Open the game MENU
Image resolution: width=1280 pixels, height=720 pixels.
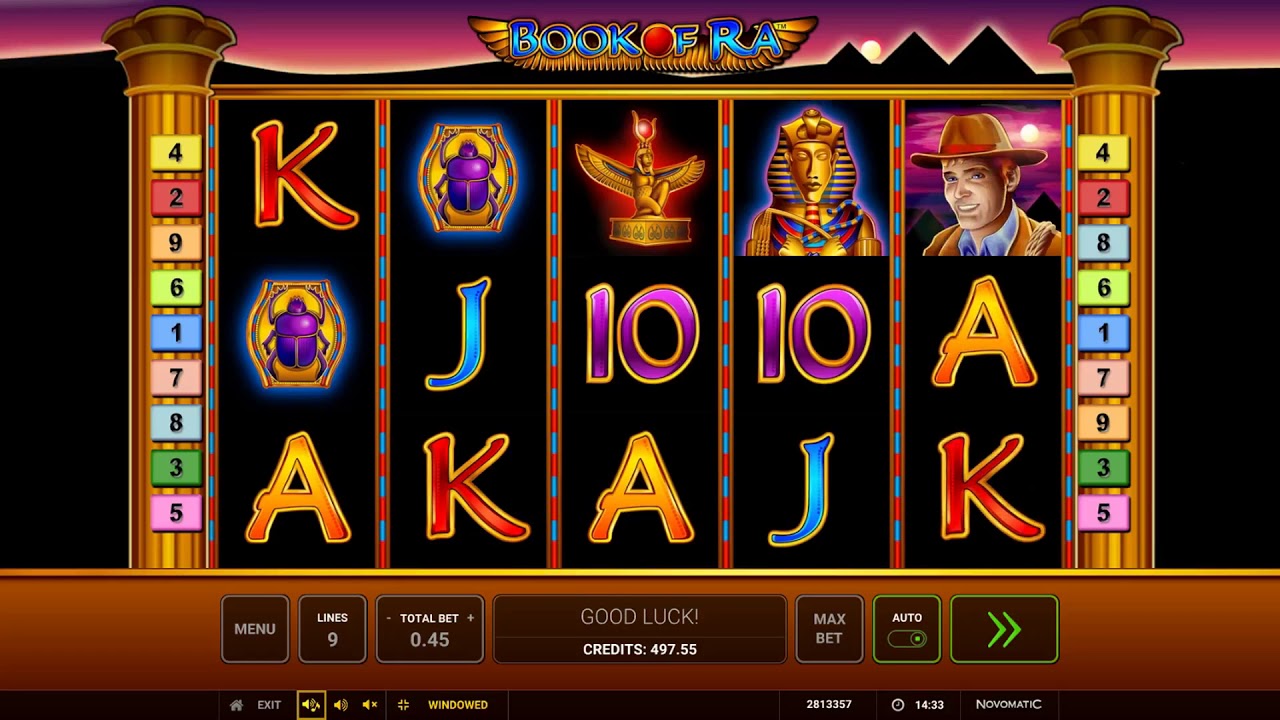[x=255, y=629]
